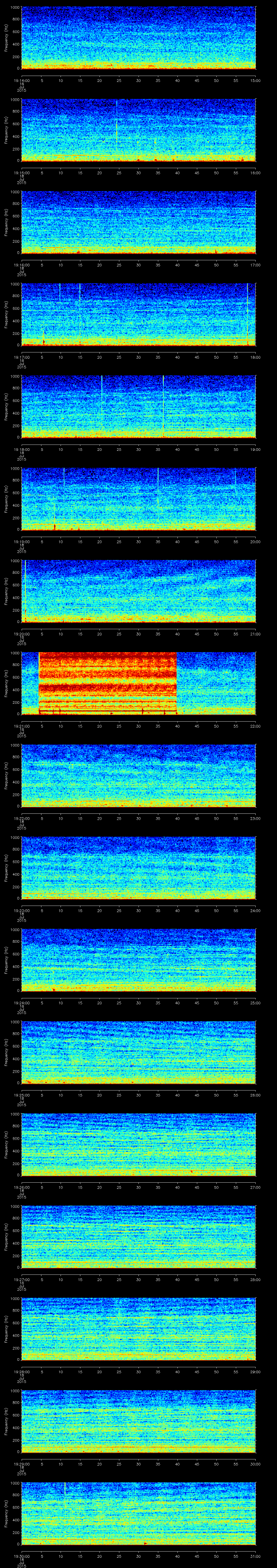277x1568 pixels.
Task: Click the 19:14:00 start time label
Action: (x=21, y=80)
